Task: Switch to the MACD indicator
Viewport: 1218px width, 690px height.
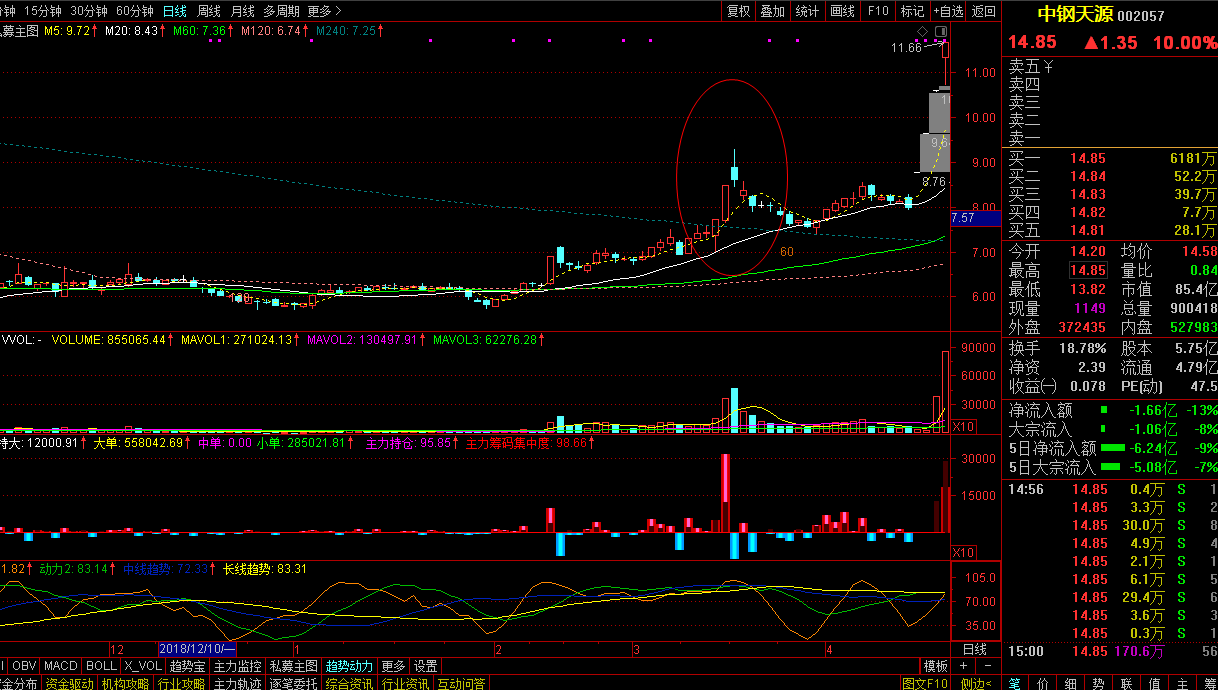Action: click(61, 666)
